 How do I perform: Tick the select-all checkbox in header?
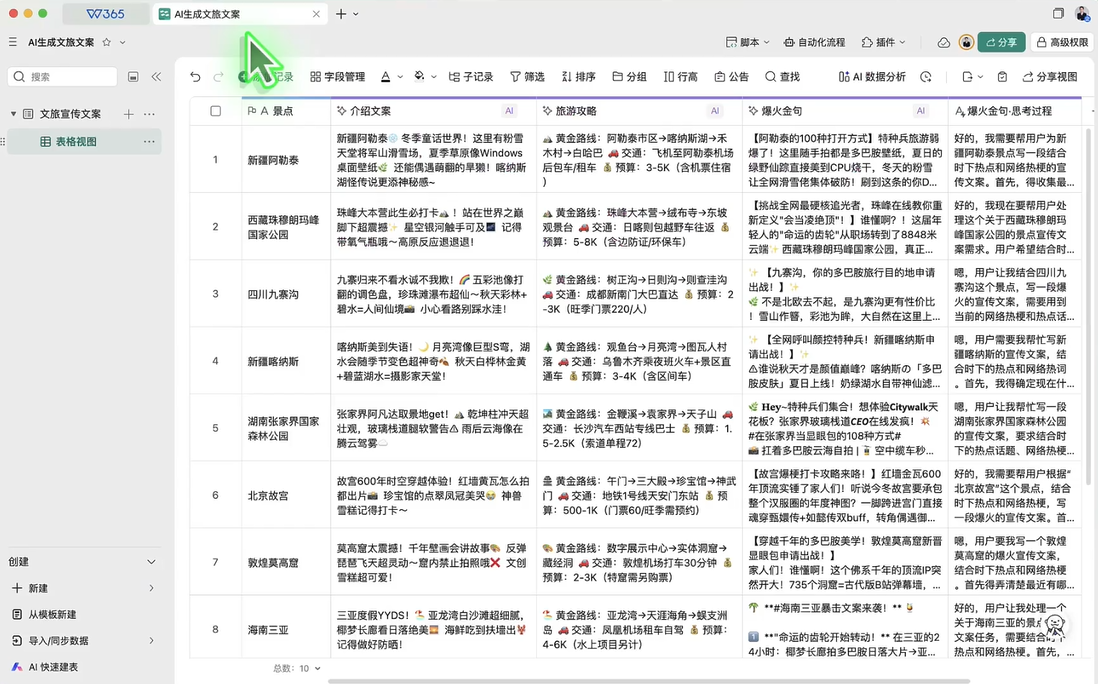coord(215,111)
